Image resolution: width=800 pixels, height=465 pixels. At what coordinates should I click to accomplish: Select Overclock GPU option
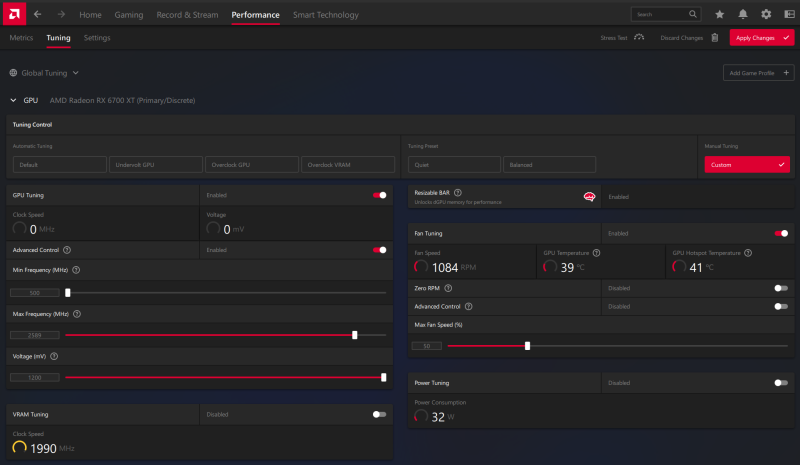[x=252, y=165]
